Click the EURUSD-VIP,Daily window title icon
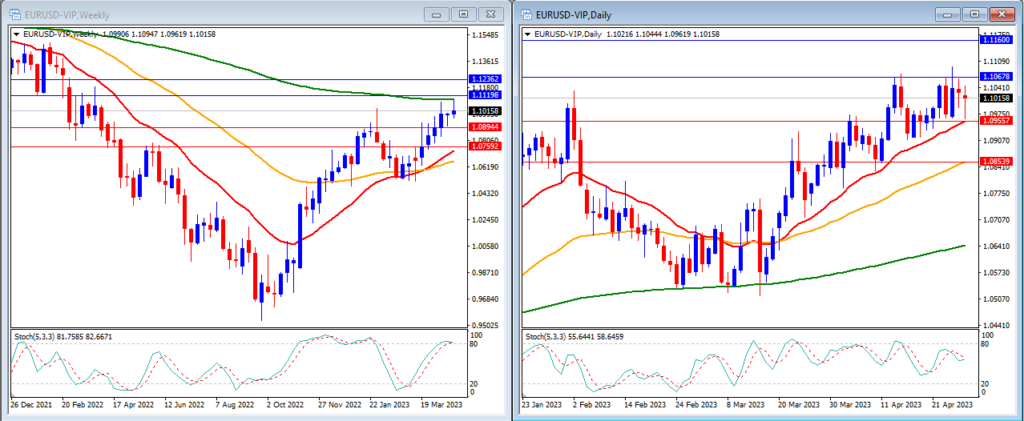This screenshot has height=421, width=1024. [527, 14]
